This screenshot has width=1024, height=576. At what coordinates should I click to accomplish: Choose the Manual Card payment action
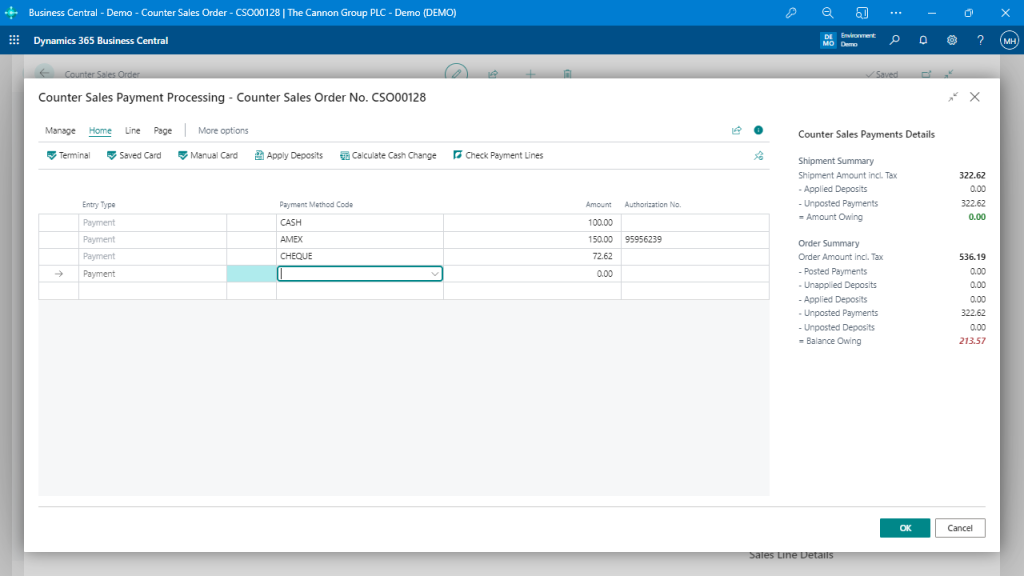pos(207,155)
